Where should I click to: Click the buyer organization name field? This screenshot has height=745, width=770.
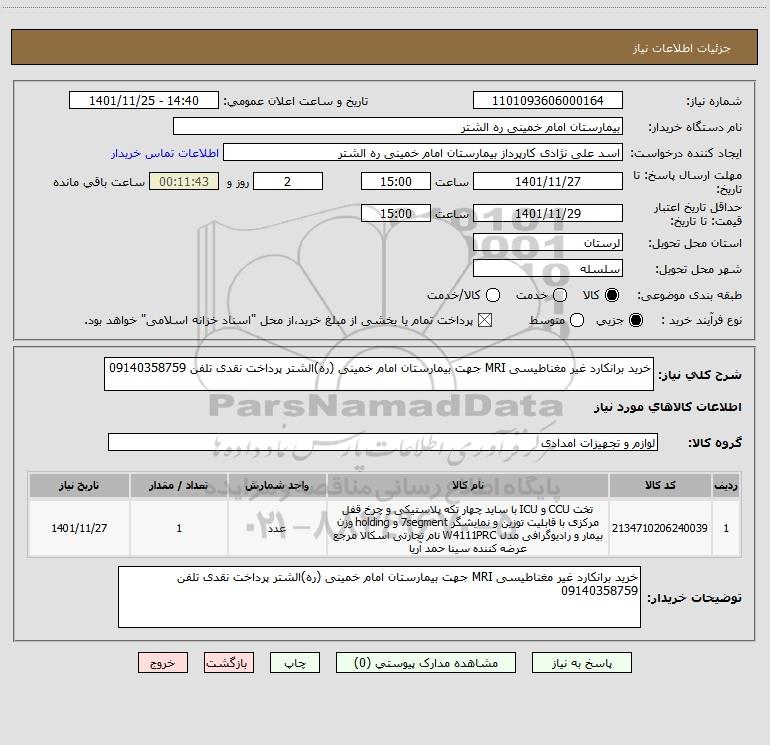[398, 127]
